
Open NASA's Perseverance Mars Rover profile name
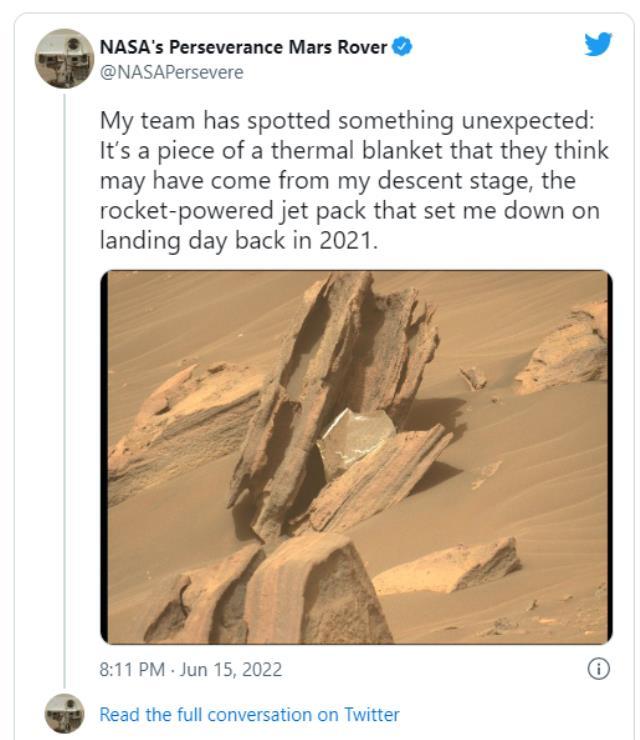pos(243,48)
